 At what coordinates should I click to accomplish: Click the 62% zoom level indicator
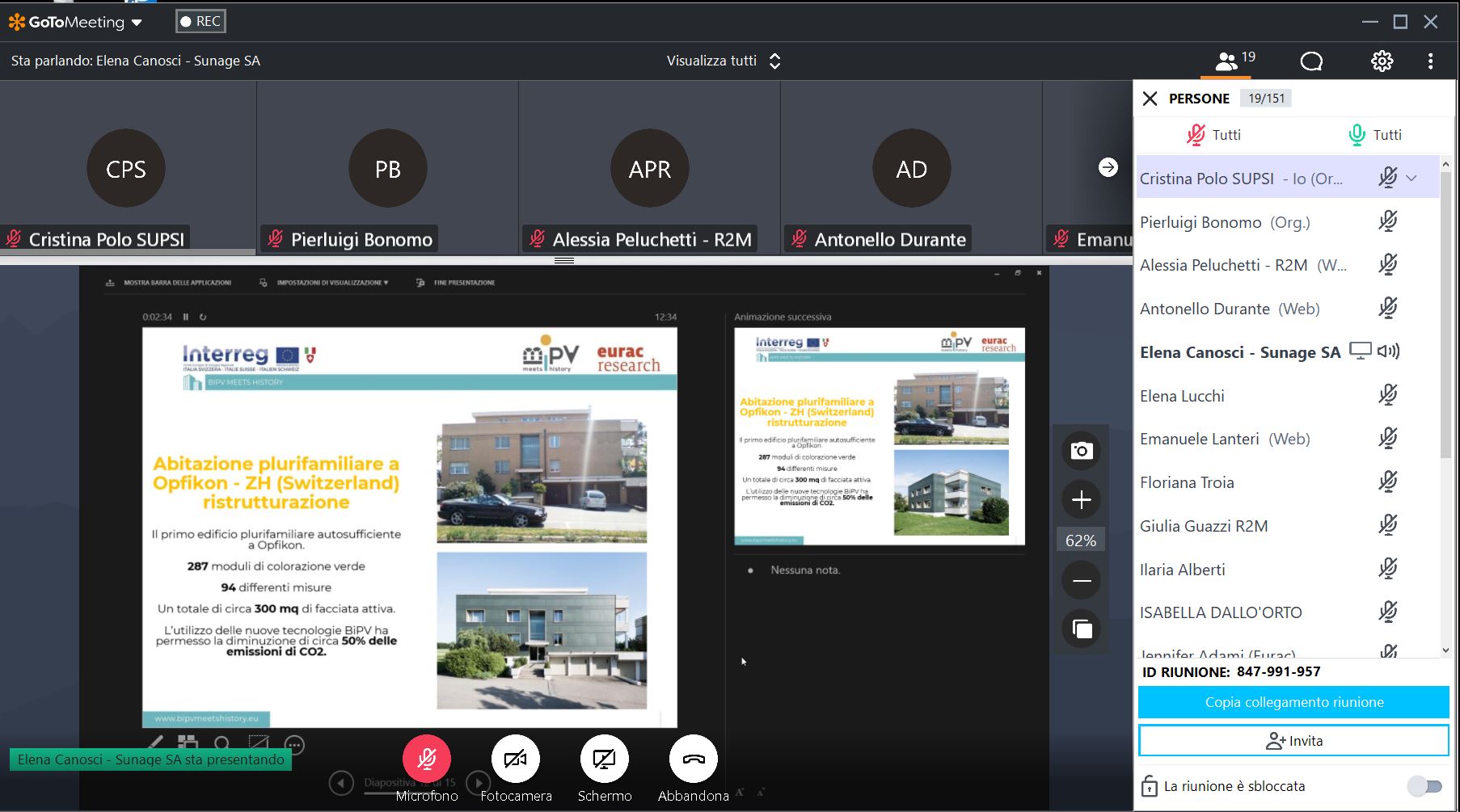coord(1081,541)
